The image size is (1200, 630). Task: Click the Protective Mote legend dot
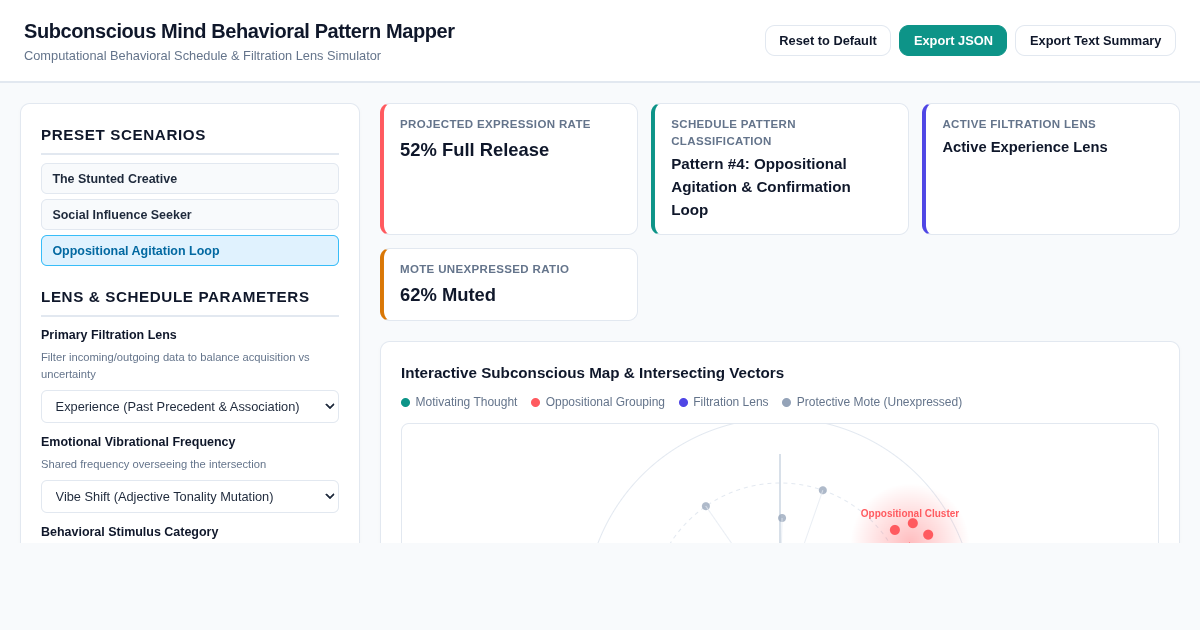786,402
